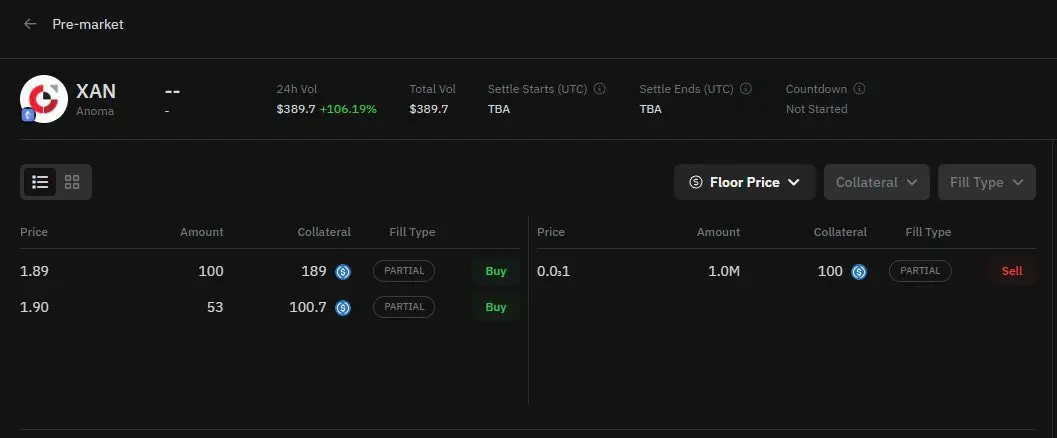Click USDC coin icon in 1.90 row

(x=343, y=308)
